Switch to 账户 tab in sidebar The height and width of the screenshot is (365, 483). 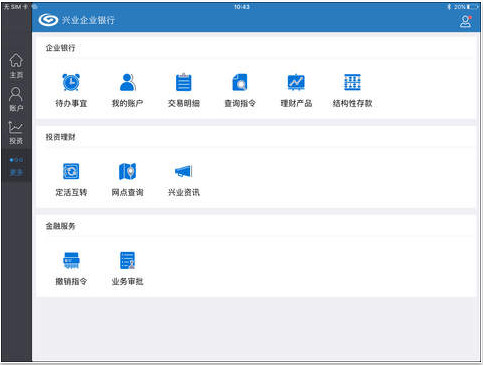16,99
